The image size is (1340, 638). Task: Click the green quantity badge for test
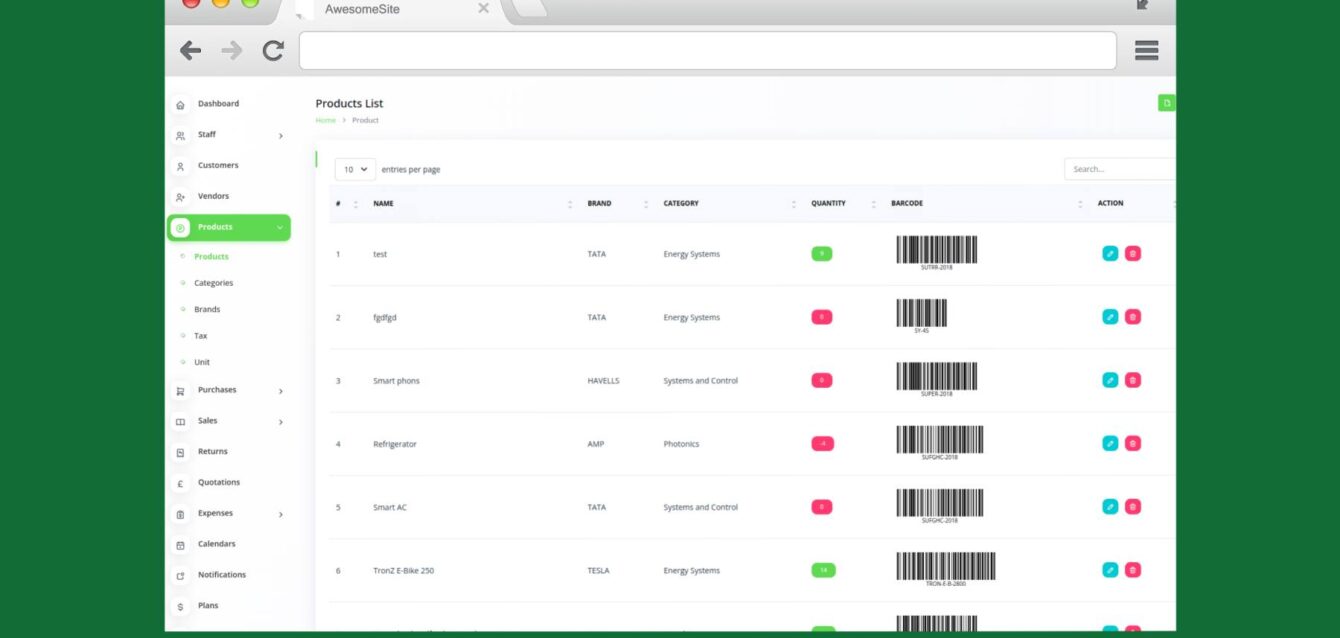click(x=821, y=254)
